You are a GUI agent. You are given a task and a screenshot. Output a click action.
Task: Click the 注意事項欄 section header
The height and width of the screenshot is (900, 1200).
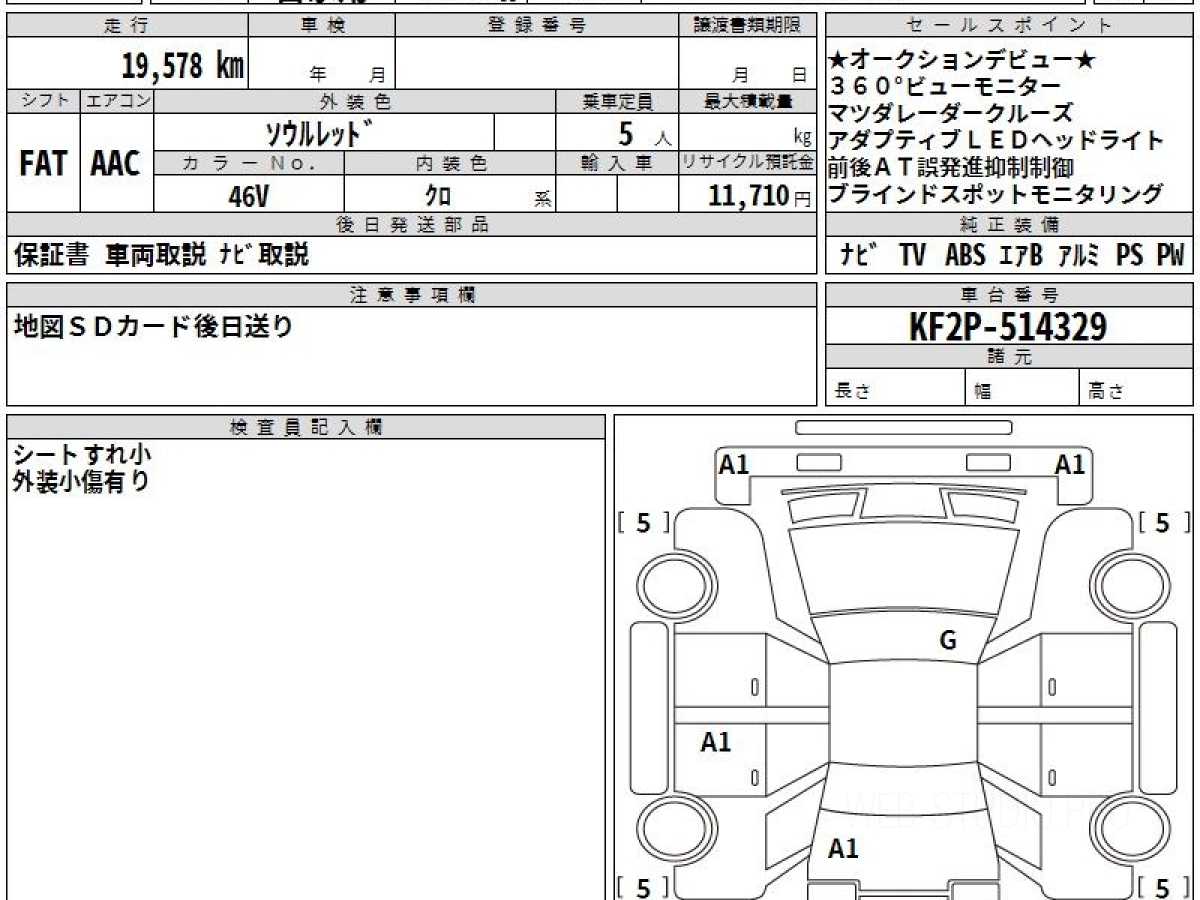[x=412, y=294]
